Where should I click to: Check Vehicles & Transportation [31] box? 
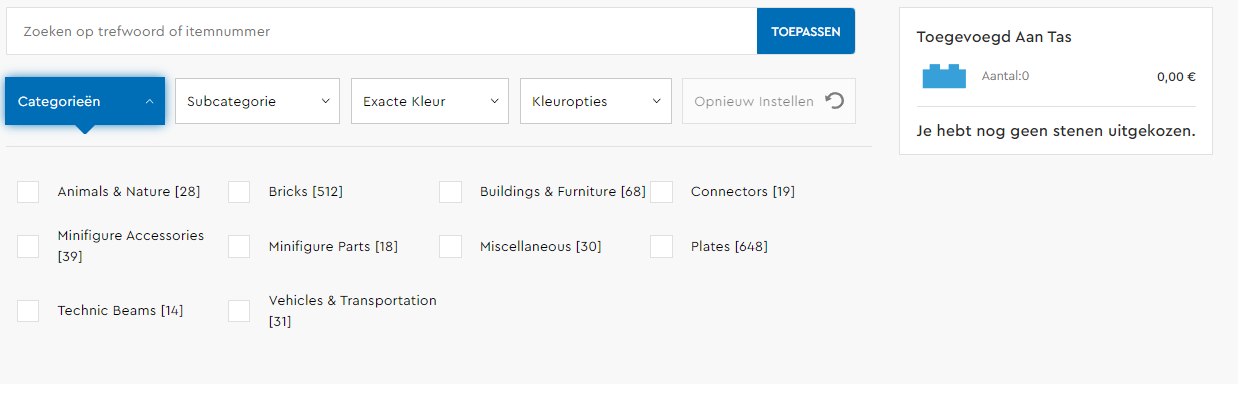point(239,311)
